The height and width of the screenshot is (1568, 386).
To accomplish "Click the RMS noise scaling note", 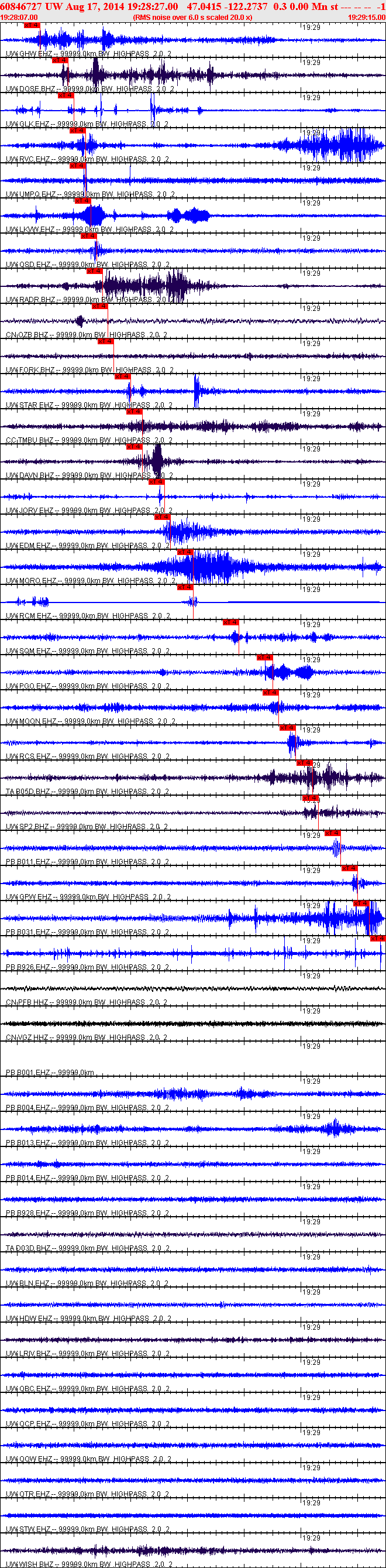I will pos(192,18).
